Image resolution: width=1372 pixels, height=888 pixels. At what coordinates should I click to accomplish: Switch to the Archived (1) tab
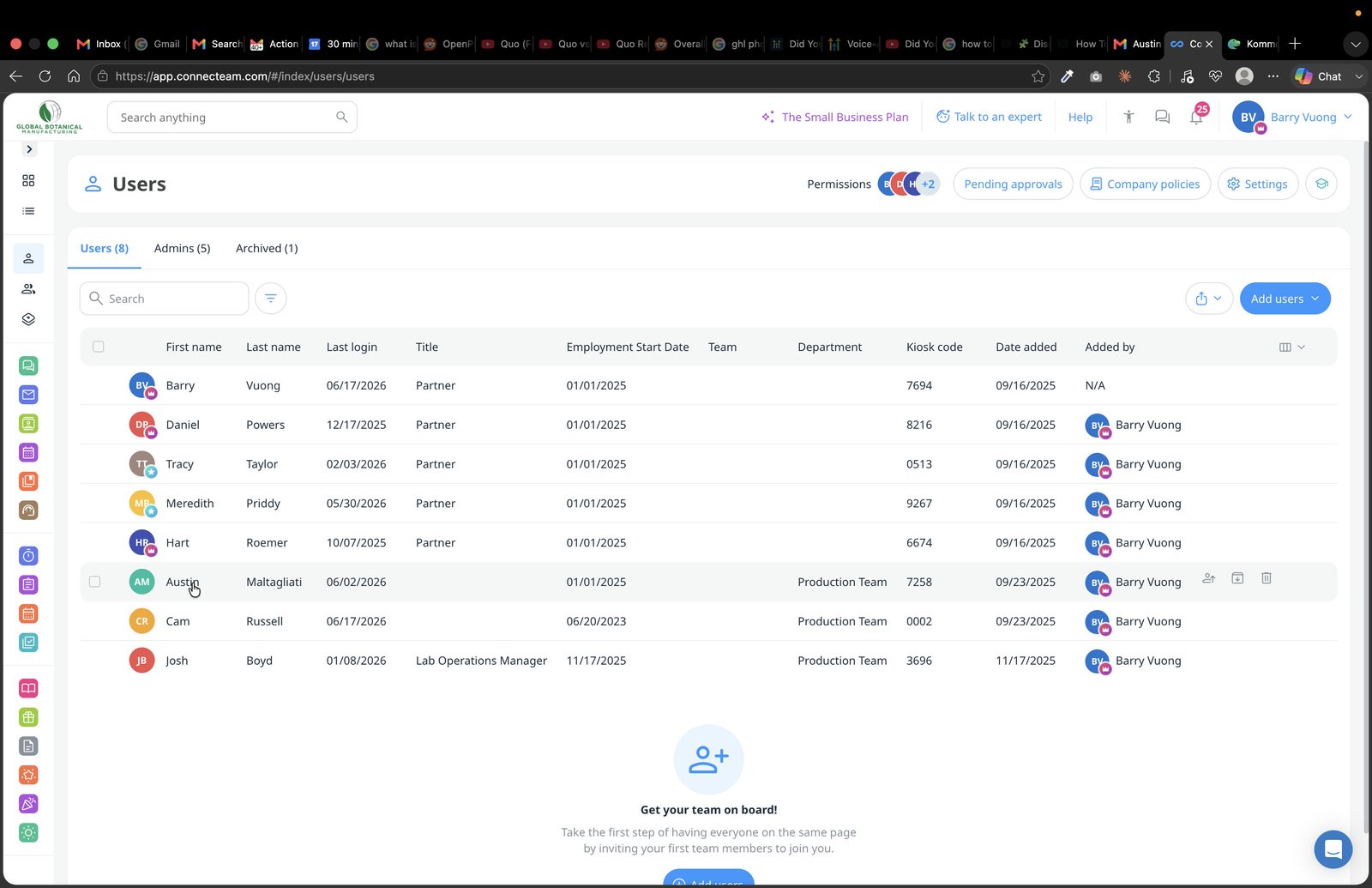267,248
